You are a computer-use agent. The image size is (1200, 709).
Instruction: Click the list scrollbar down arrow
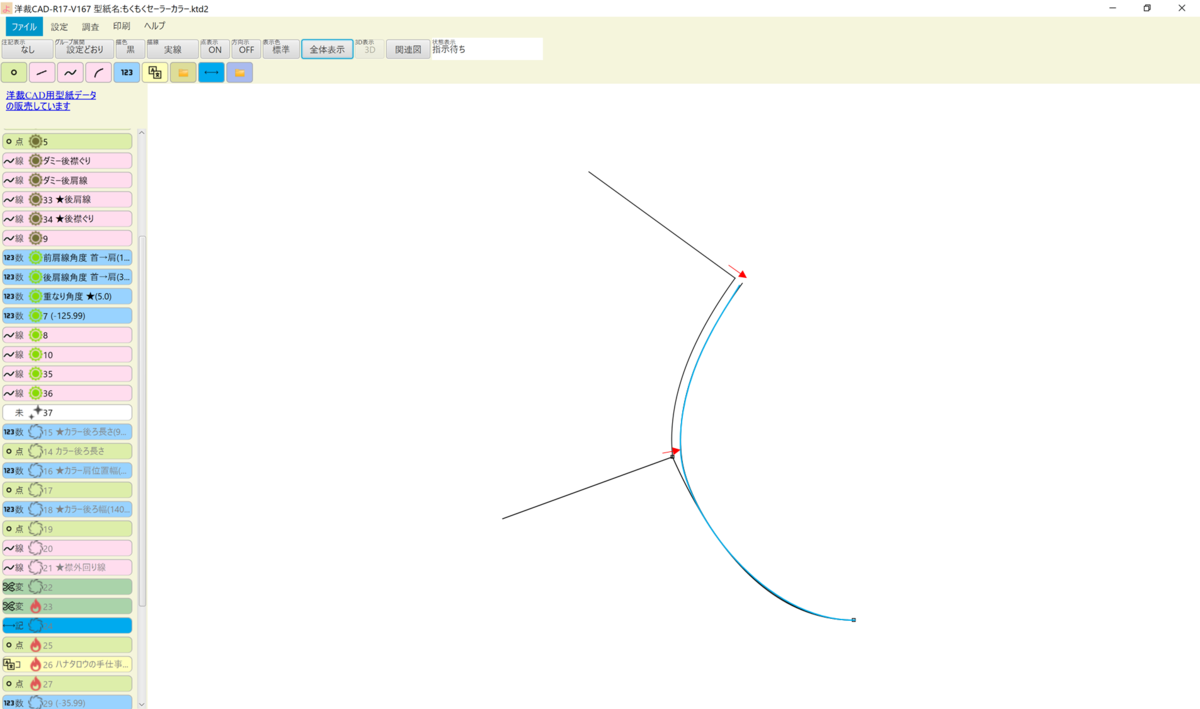(141, 703)
